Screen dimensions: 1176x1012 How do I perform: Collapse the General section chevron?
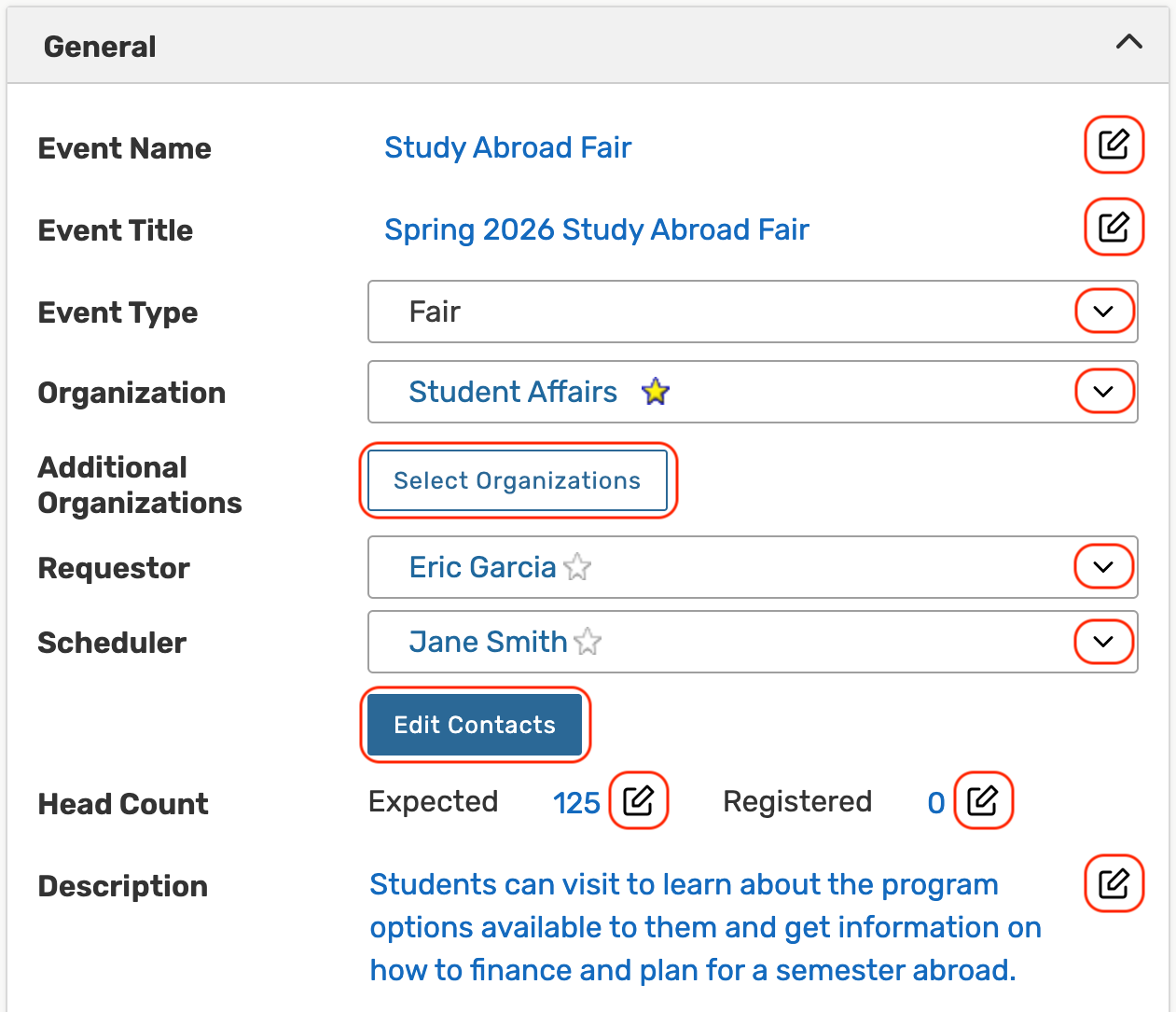click(1128, 42)
